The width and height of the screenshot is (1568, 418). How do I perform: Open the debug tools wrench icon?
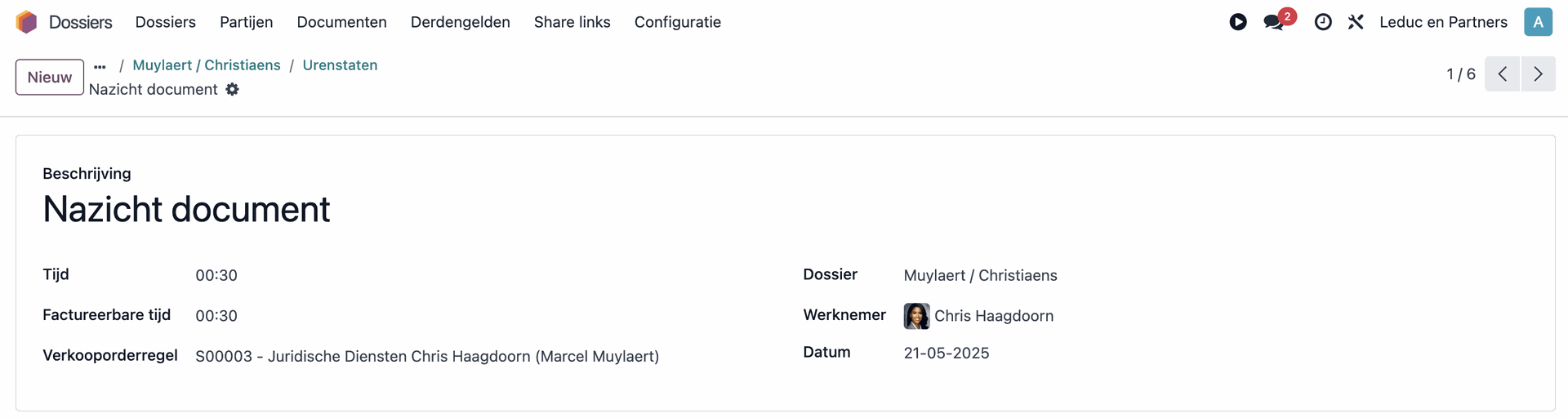1356,22
